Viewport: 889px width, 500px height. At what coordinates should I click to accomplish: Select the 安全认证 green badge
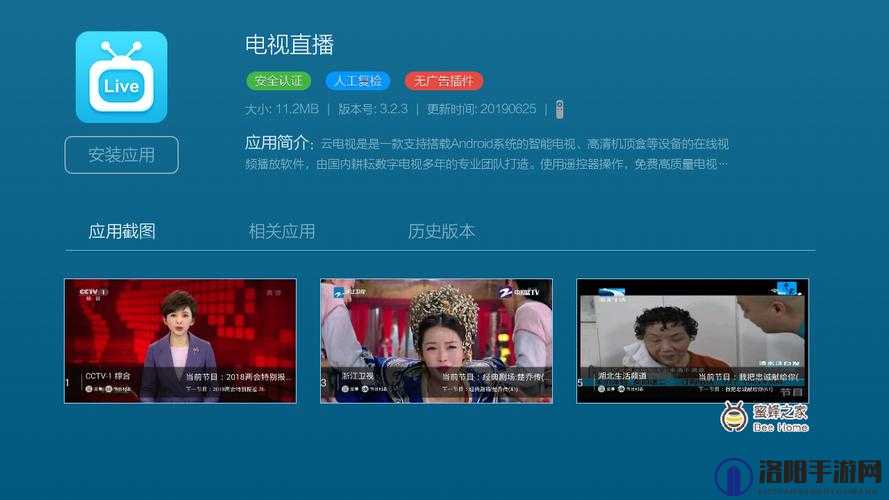pos(278,81)
